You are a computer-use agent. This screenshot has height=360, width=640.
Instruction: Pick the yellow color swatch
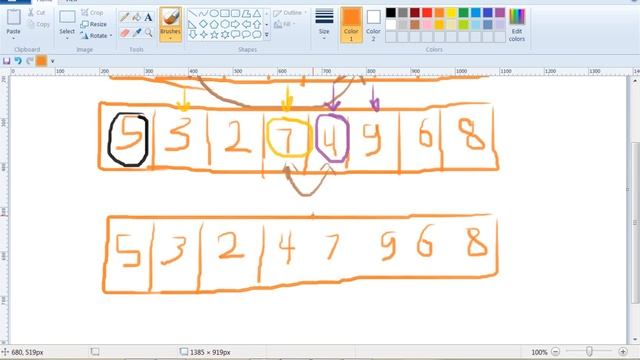(451, 13)
